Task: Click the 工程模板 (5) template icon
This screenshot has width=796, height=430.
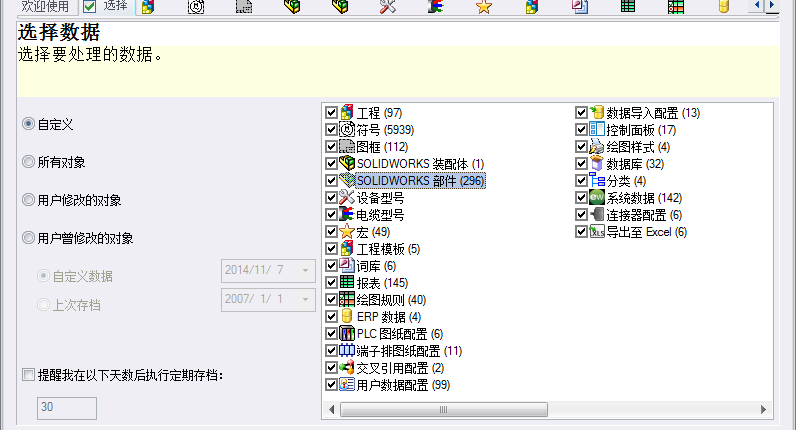Action: click(x=347, y=248)
